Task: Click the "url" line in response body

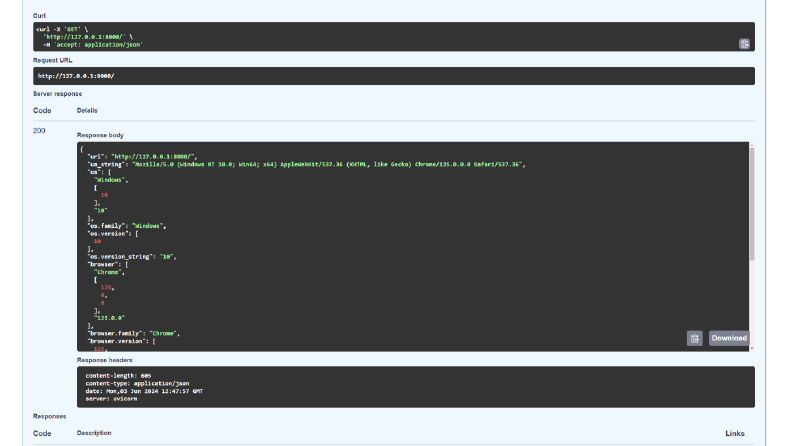Action: pos(142,157)
